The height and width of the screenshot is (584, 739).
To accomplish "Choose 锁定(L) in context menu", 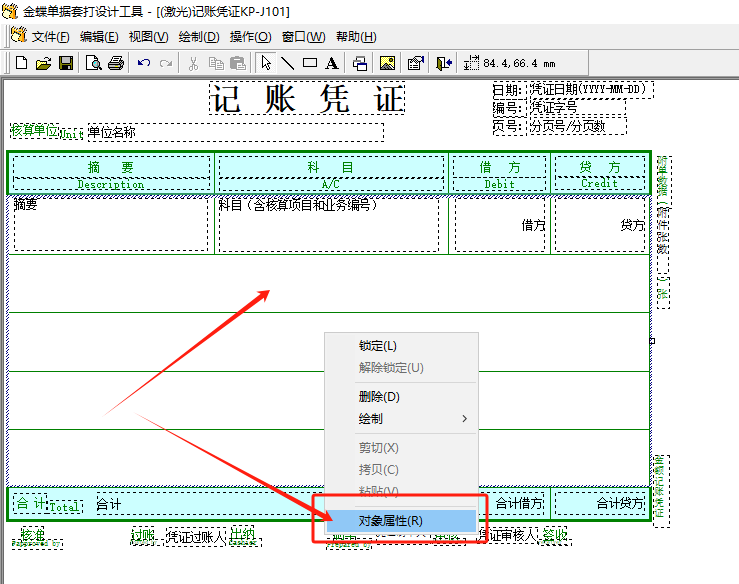I will [x=378, y=346].
